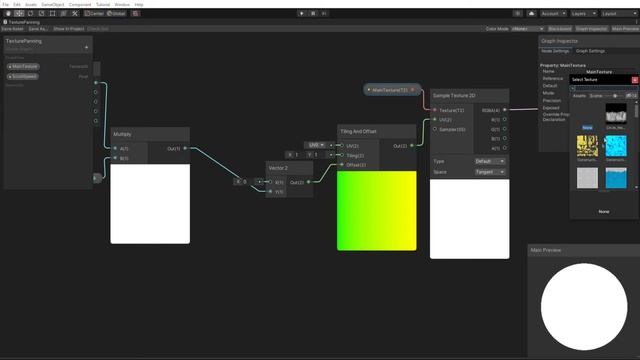The width and height of the screenshot is (640, 360).
Task: Step one frame forward
Action: click(x=324, y=13)
